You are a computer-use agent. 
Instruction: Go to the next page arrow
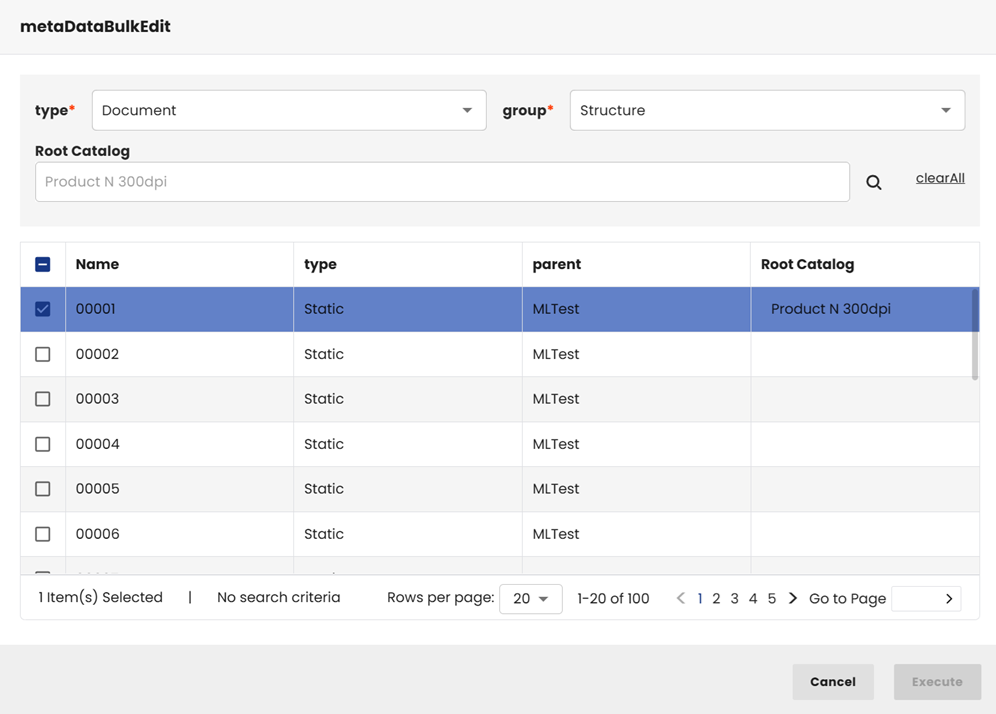tap(793, 598)
